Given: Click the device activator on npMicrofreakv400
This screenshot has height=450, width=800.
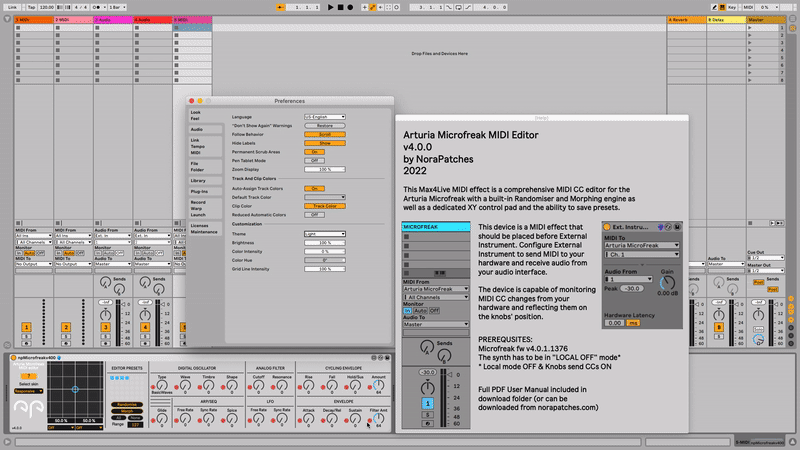Looking at the screenshot, I should (x=11, y=357).
